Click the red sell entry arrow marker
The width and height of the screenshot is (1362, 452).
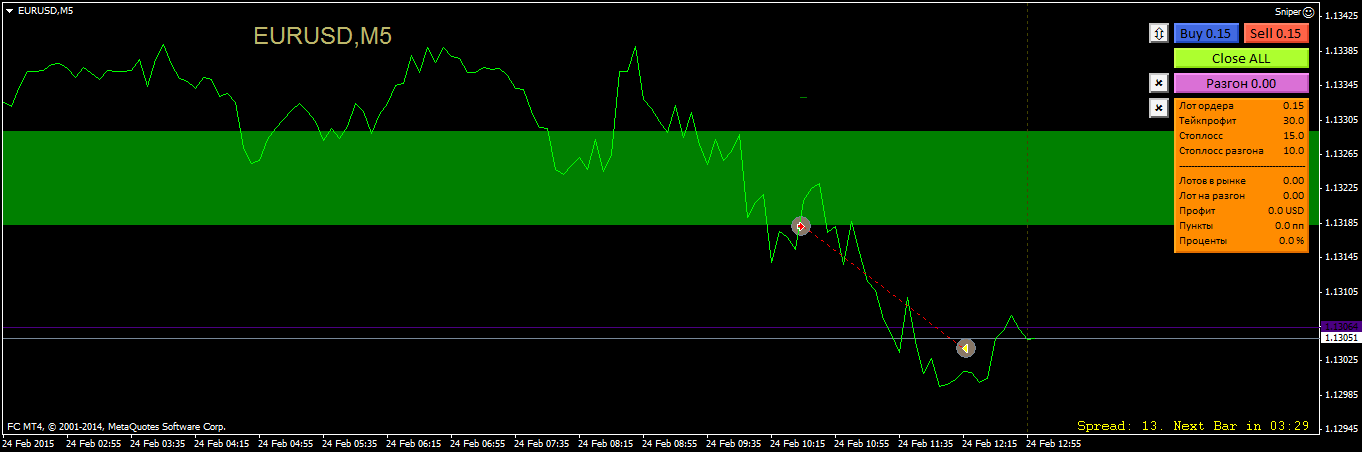[x=800, y=226]
